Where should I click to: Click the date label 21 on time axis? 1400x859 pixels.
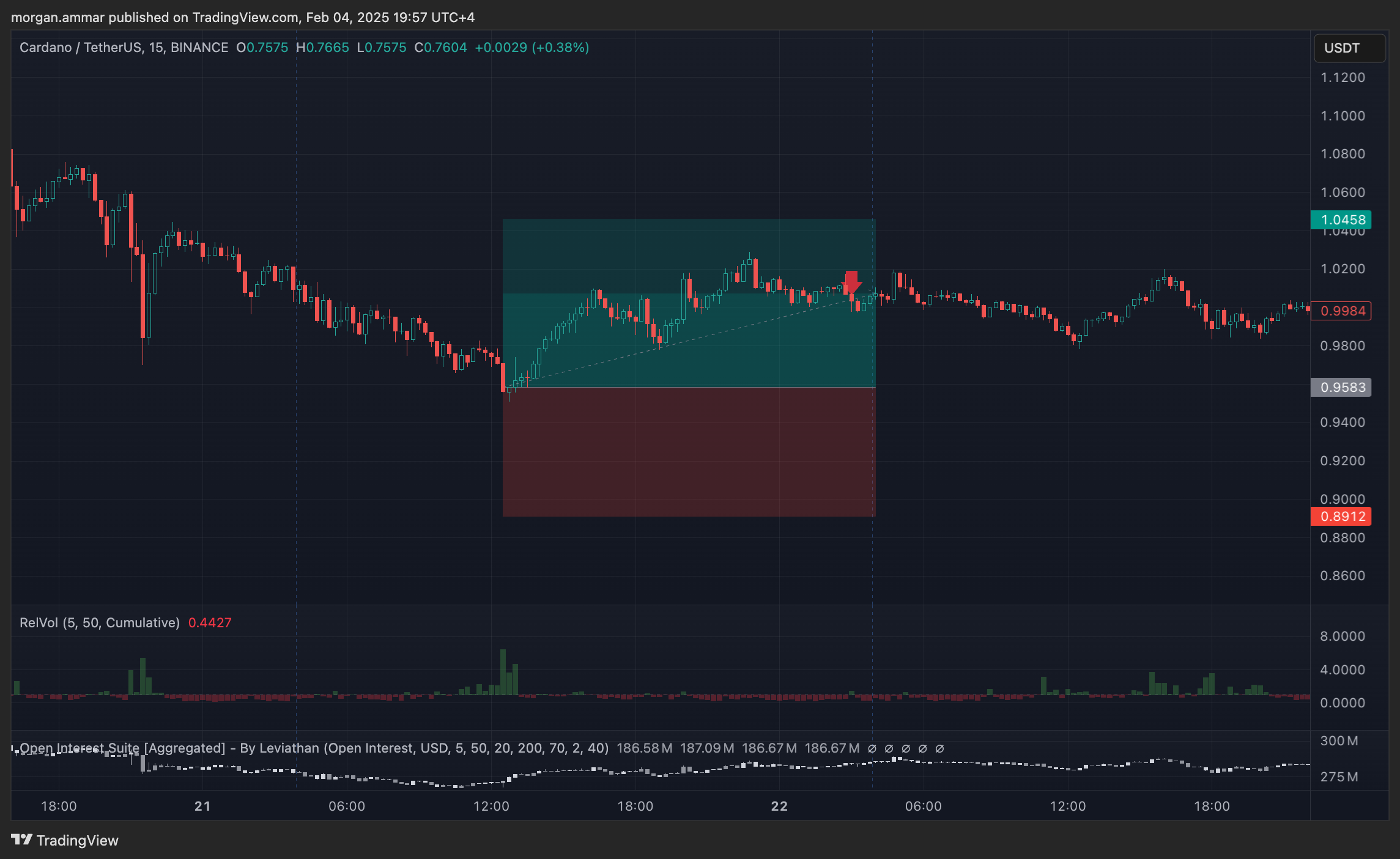click(202, 806)
